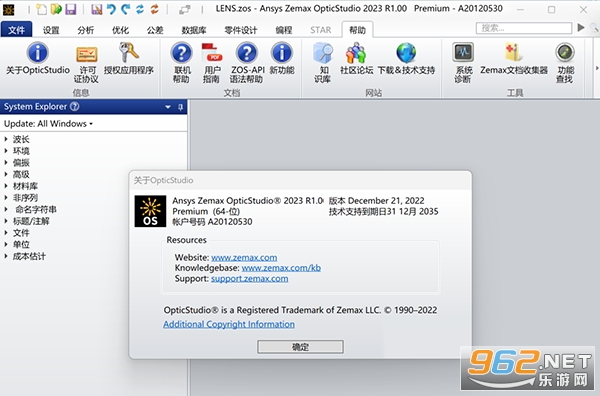Expand the 波长 tree node
Screen dimensions: 600x396
click(x=6, y=139)
